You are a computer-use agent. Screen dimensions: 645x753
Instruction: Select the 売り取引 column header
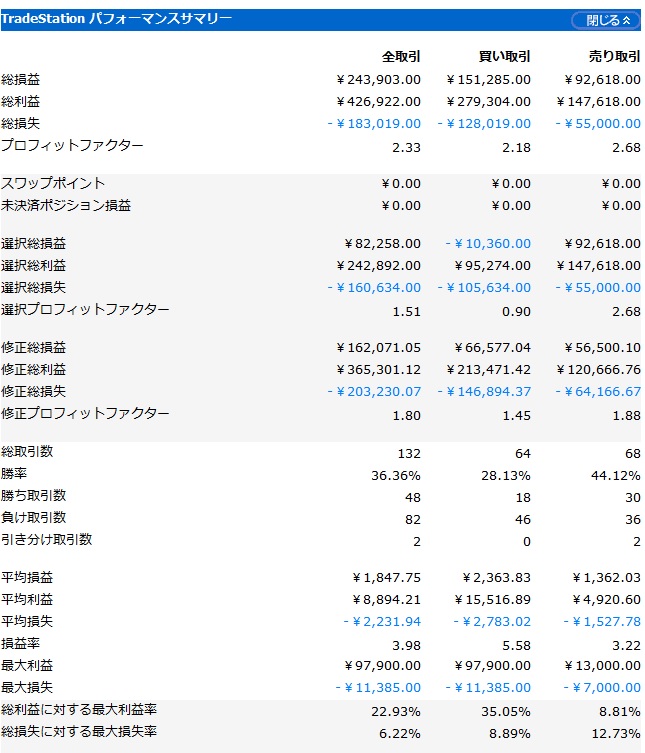pos(615,57)
